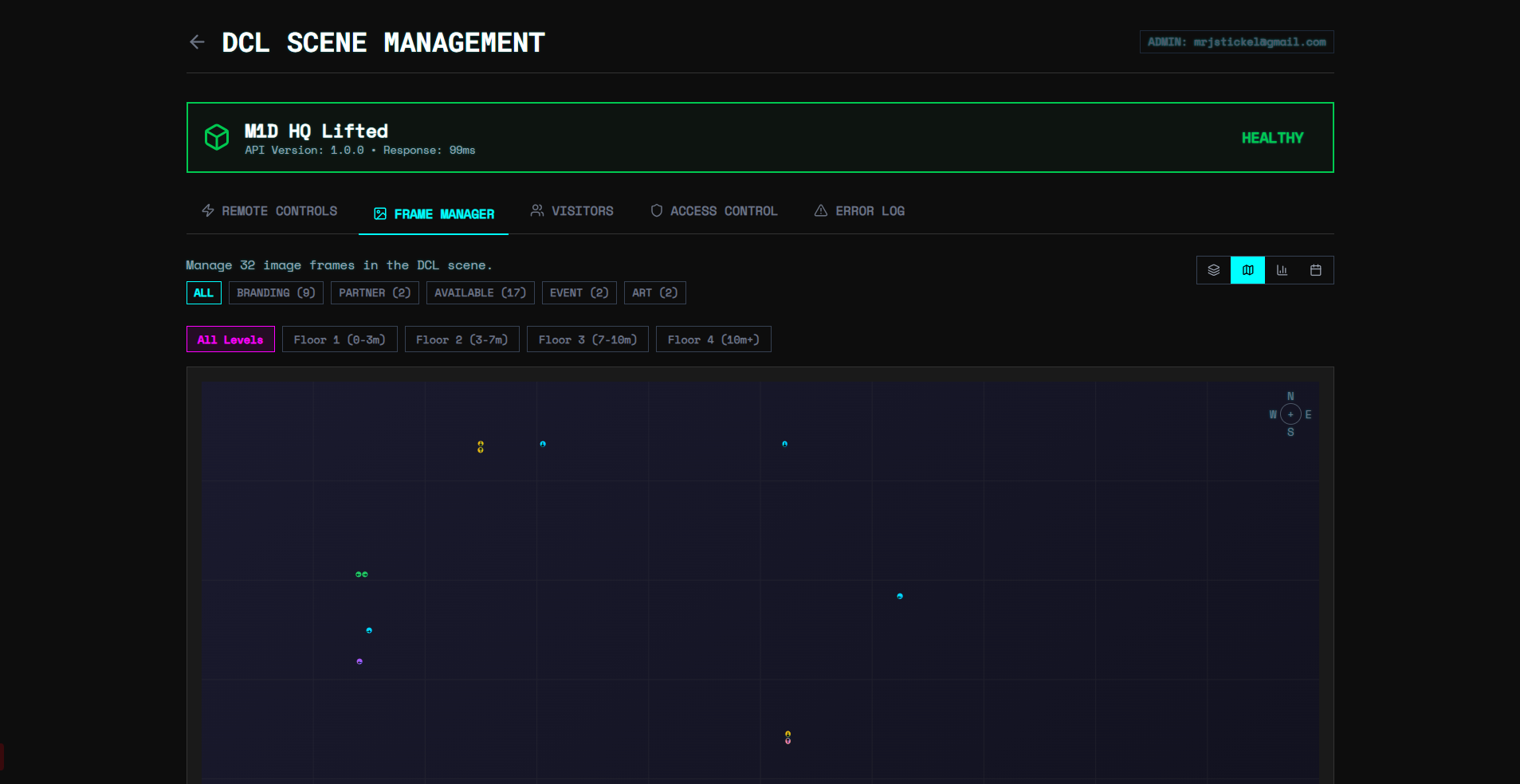Filter frames by BRANDING (9)
This screenshot has height=784, width=1520.
tap(276, 293)
